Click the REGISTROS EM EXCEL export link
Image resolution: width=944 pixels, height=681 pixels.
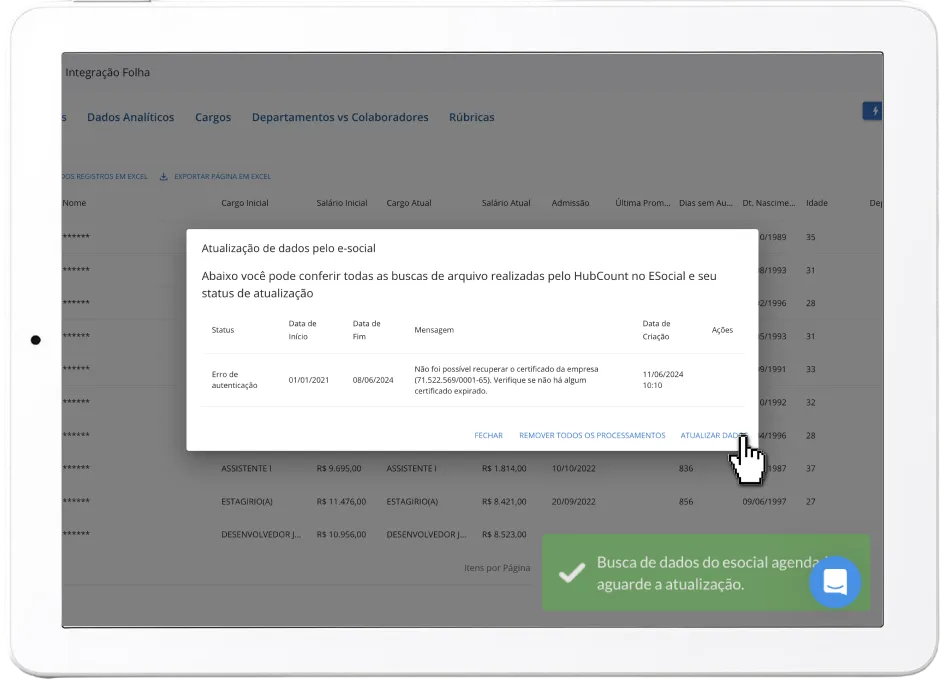pyautogui.click(x=105, y=176)
